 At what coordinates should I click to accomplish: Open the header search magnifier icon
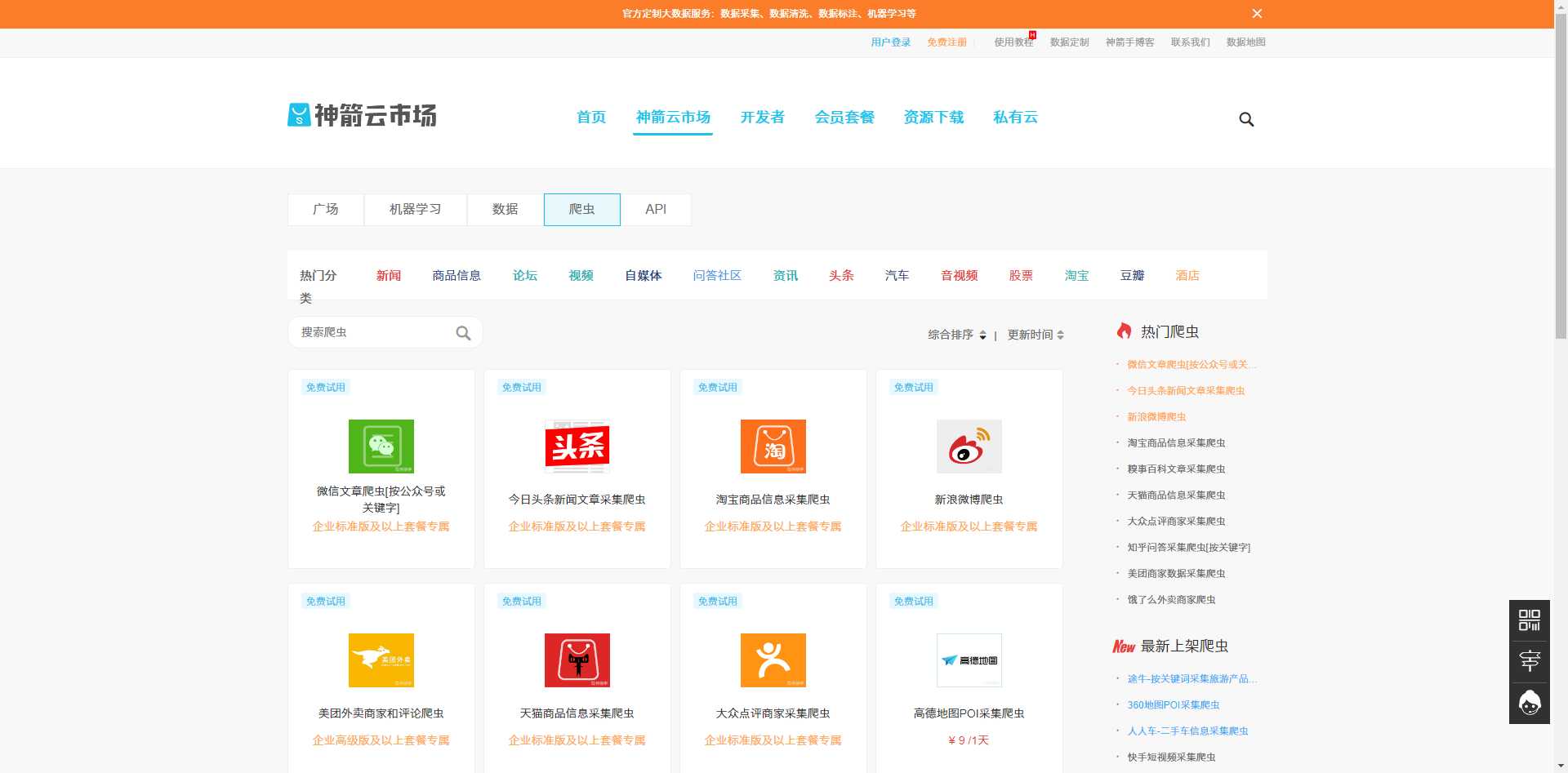[1246, 119]
